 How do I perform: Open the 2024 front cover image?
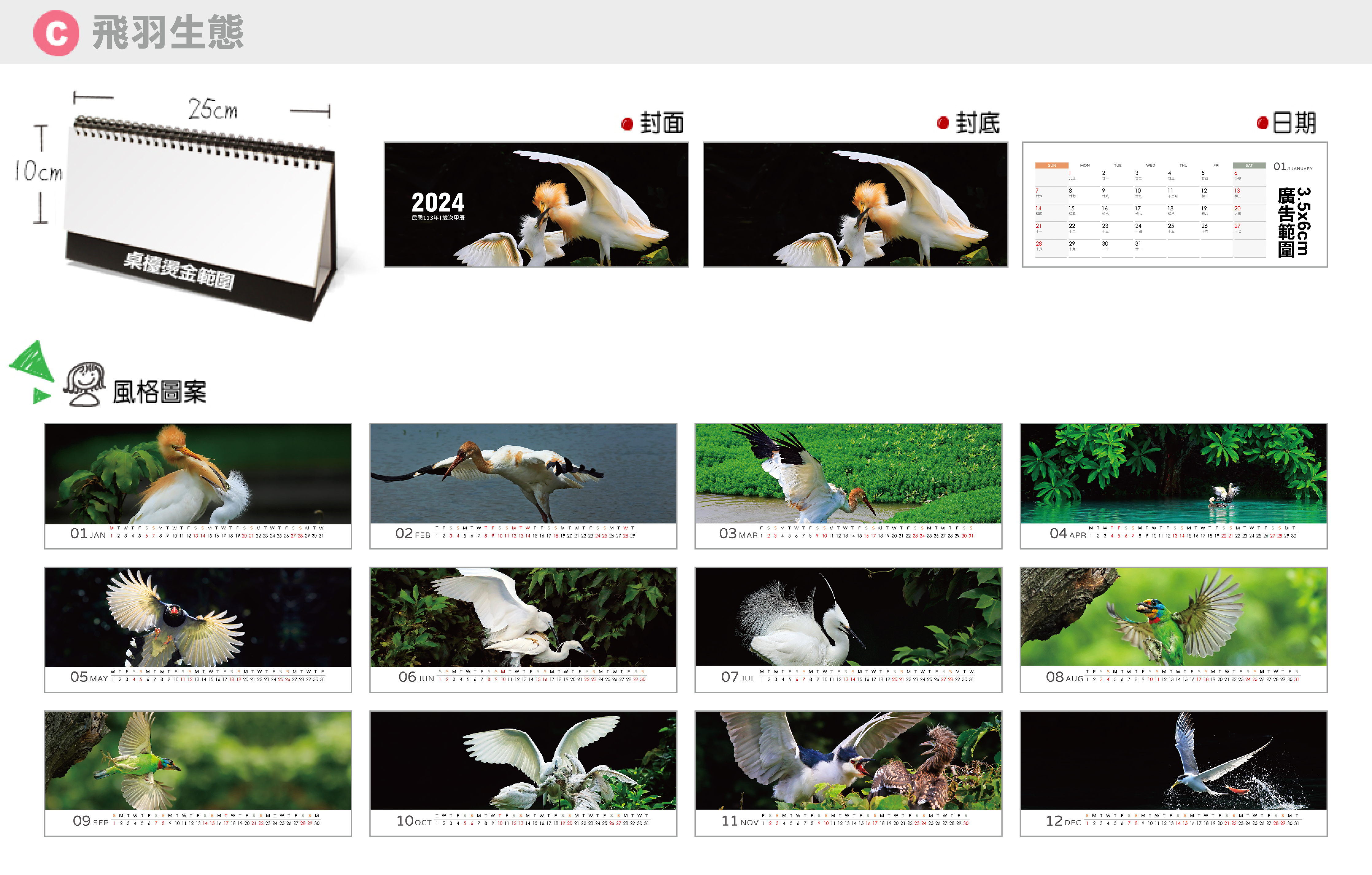pyautogui.click(x=535, y=205)
